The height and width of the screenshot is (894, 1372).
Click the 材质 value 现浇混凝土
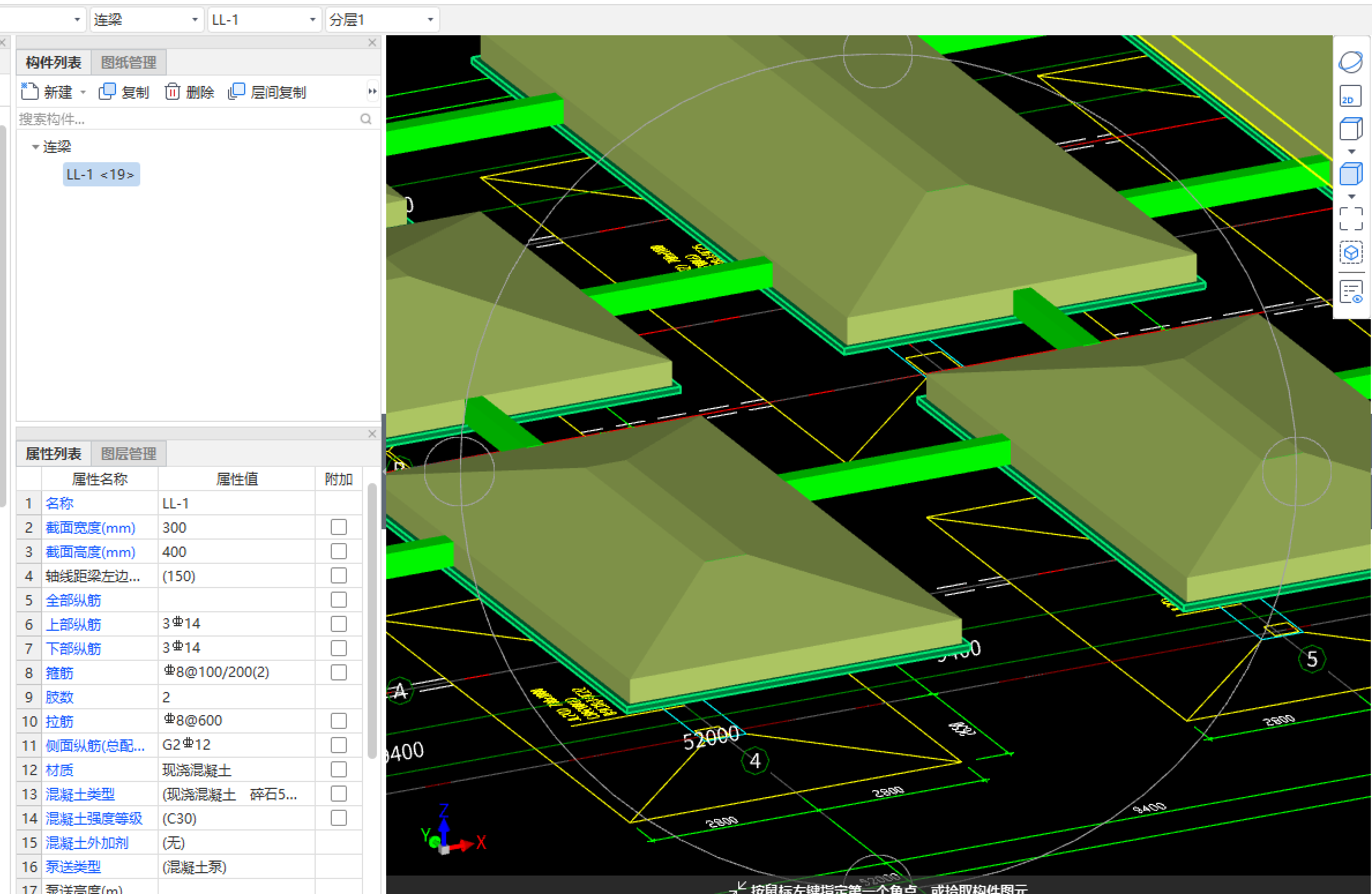[236, 770]
